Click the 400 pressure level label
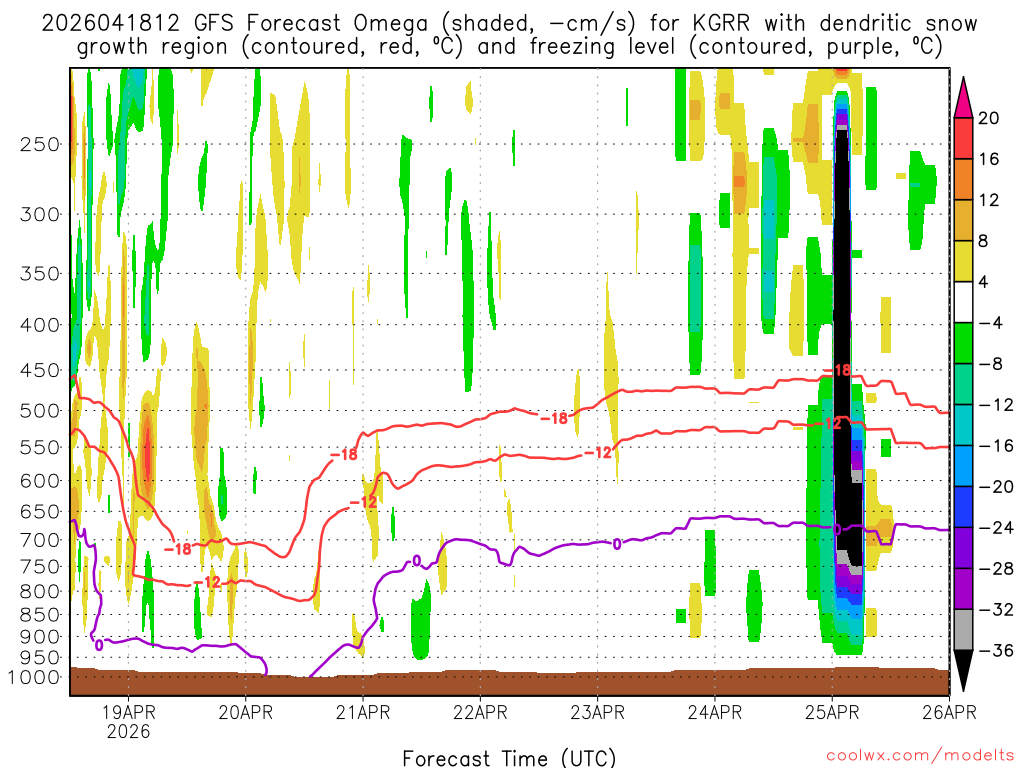 (x=40, y=325)
